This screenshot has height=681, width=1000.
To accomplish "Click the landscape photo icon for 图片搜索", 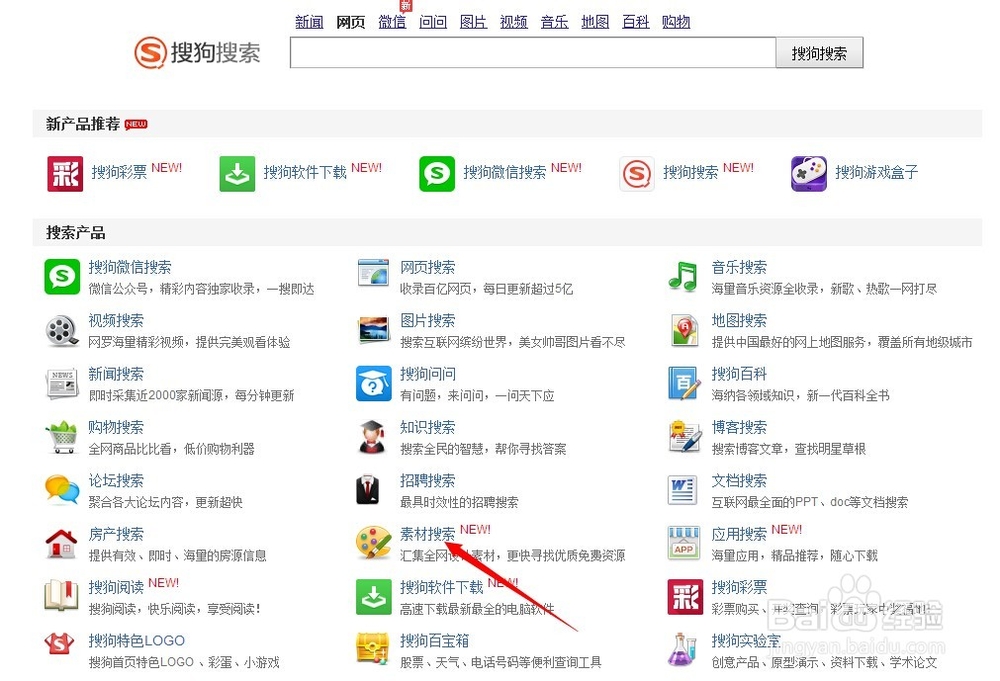I will tap(374, 330).
